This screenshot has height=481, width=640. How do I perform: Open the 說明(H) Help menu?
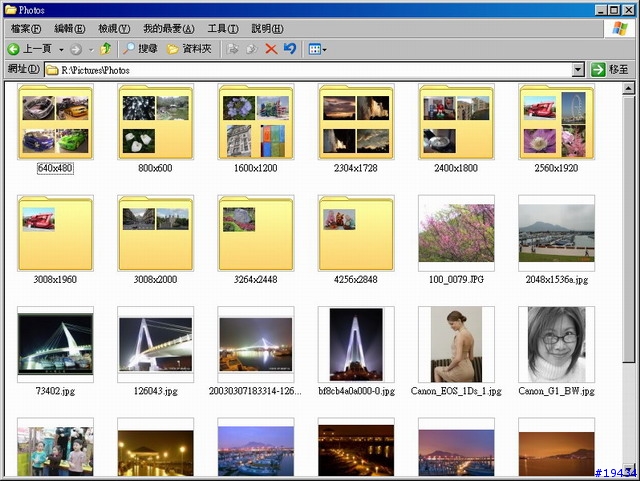pos(267,29)
